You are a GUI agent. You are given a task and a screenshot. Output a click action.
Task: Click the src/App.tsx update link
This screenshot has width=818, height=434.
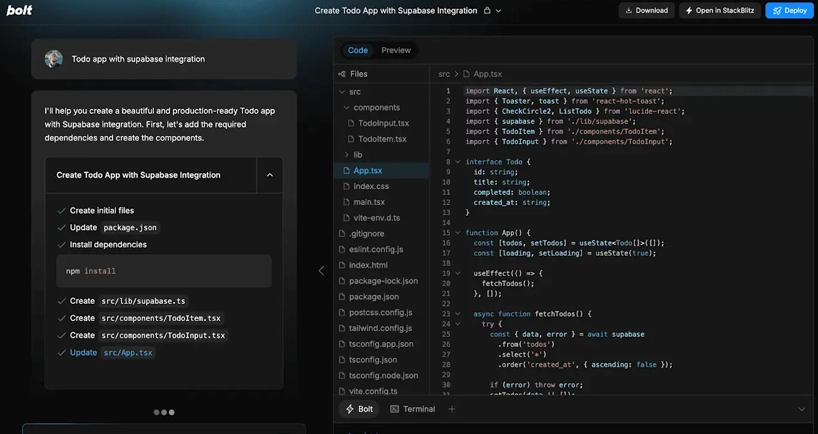click(x=127, y=353)
